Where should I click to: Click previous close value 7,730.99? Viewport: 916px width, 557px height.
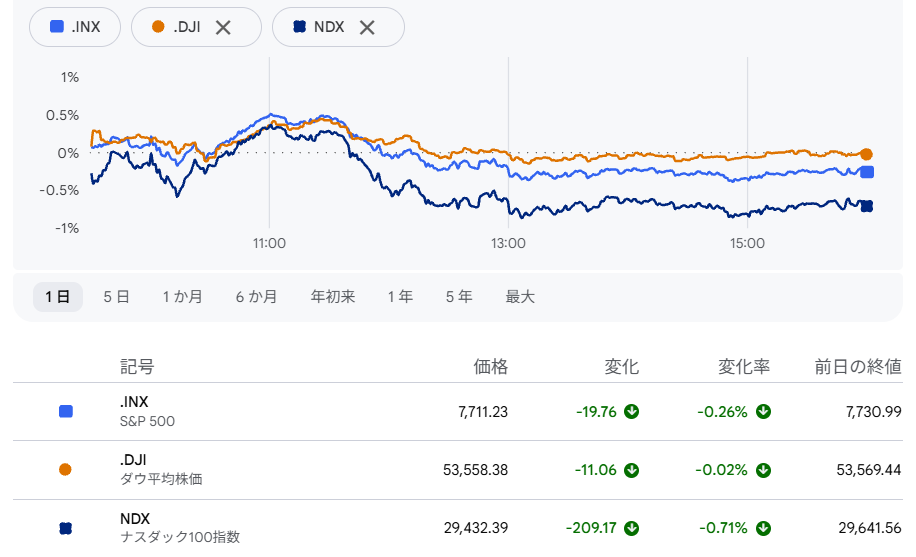[874, 411]
